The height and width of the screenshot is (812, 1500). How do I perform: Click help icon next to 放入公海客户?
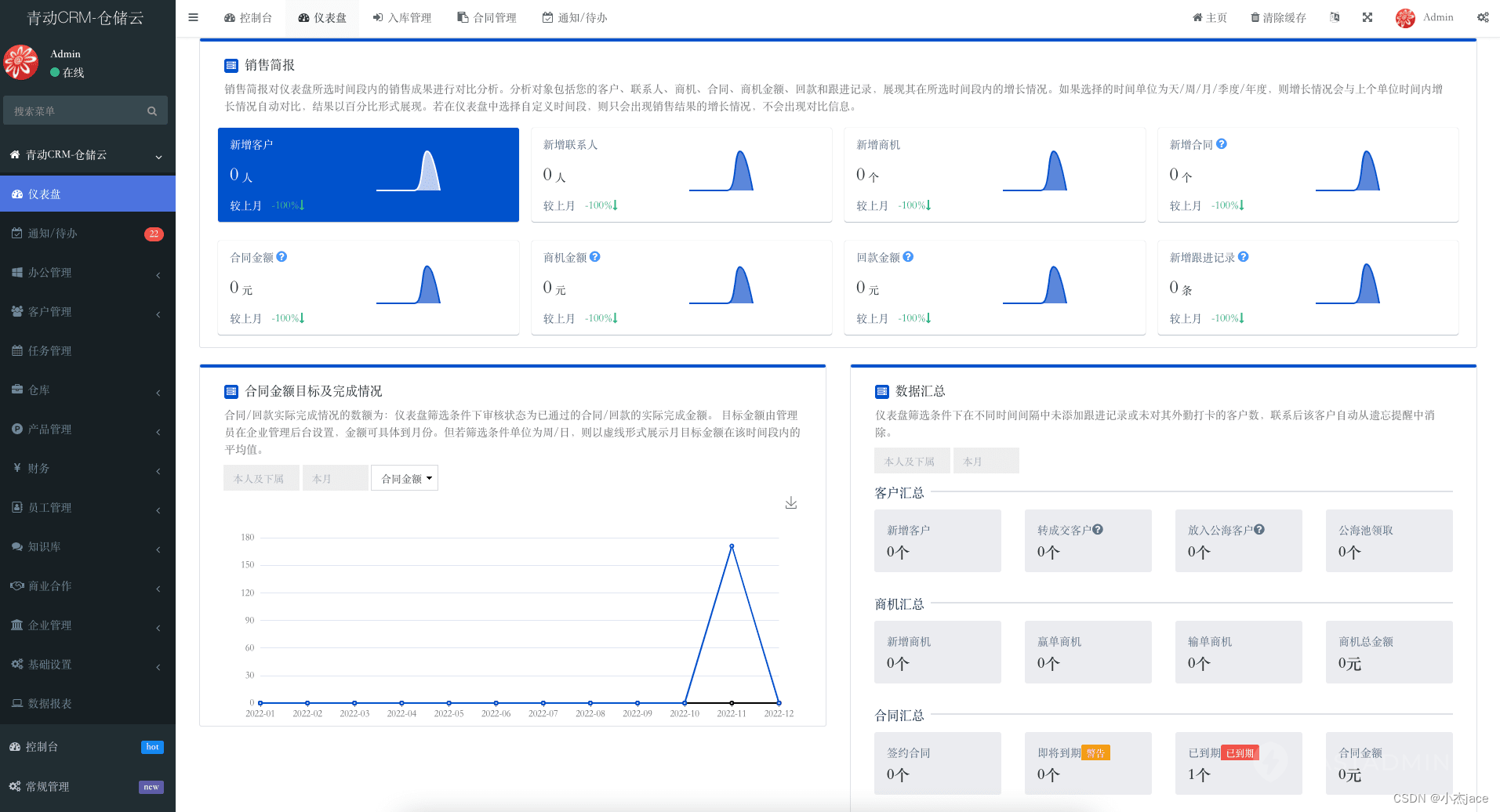point(1259,530)
